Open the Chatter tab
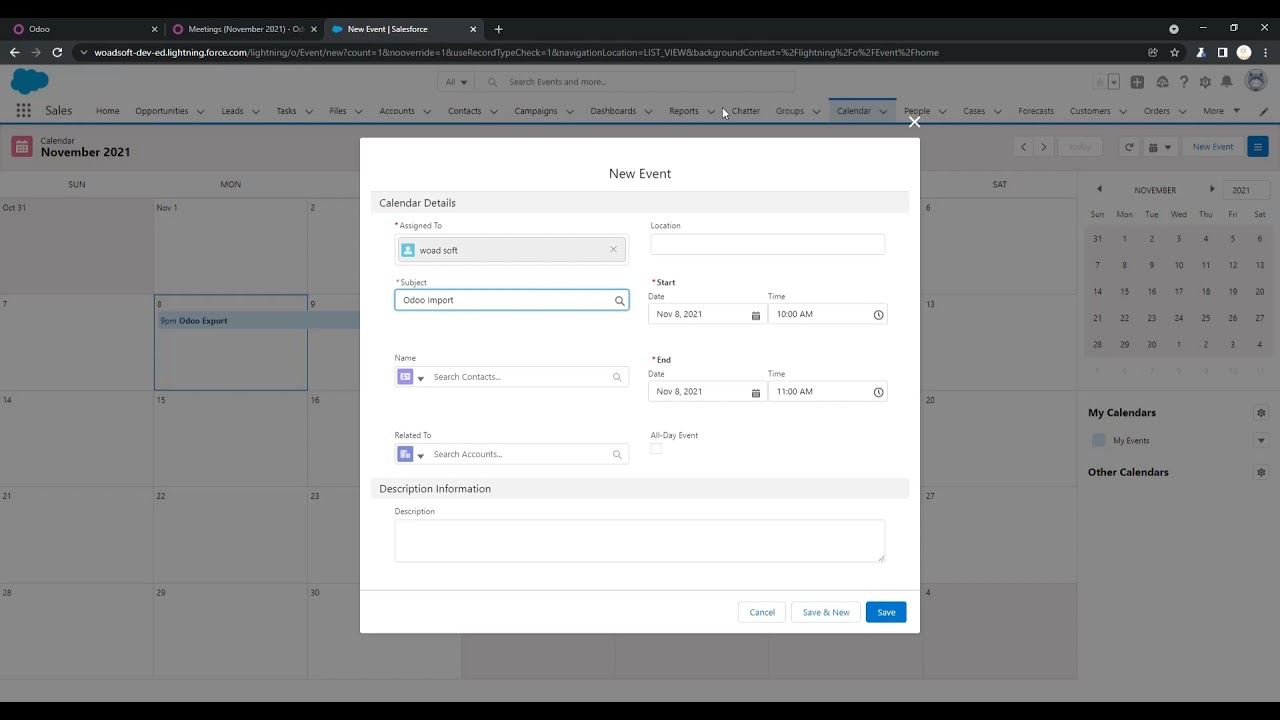This screenshot has height=720, width=1280. coord(746,111)
